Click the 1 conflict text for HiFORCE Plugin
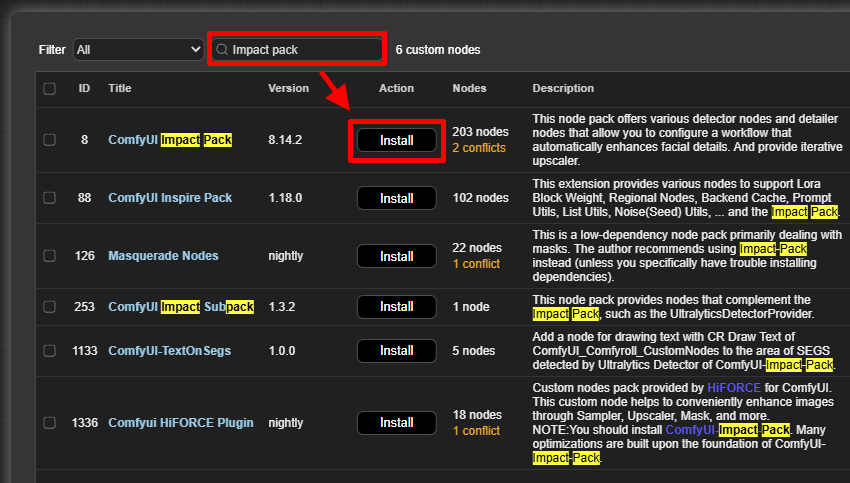 click(x=476, y=431)
